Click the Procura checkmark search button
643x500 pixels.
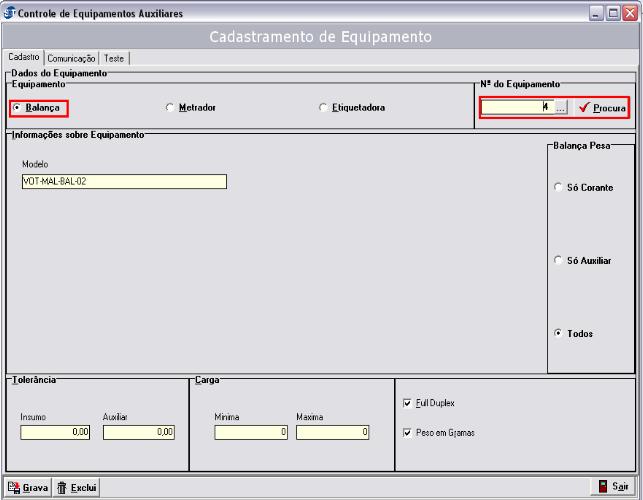601,107
